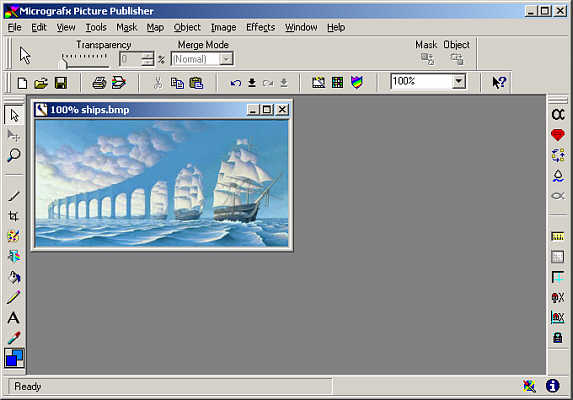Viewport: 573px width, 400px height.
Task: Open the Image menu
Action: coord(223,27)
